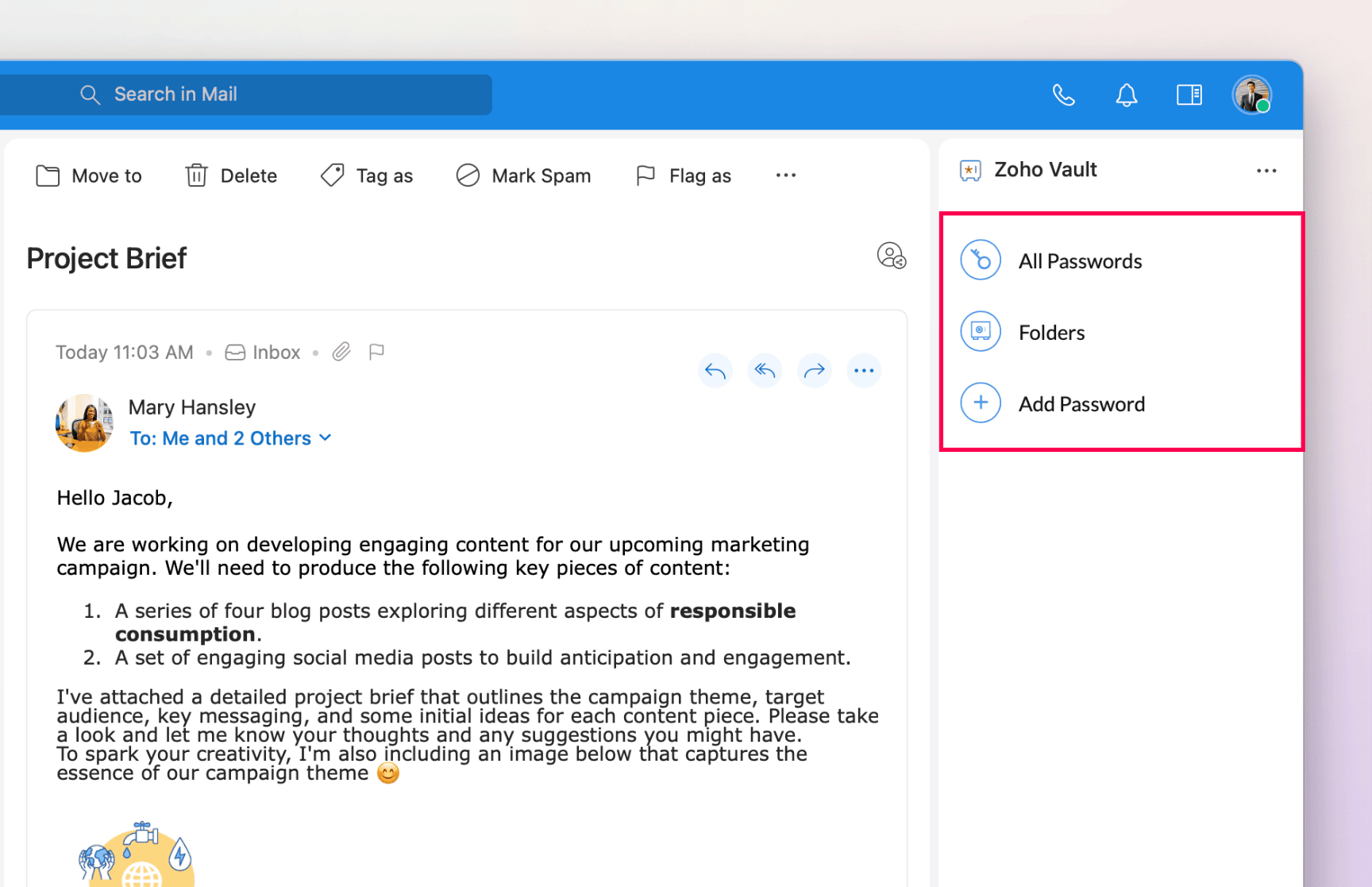
Task: Open notifications bell
Action: click(x=1126, y=95)
